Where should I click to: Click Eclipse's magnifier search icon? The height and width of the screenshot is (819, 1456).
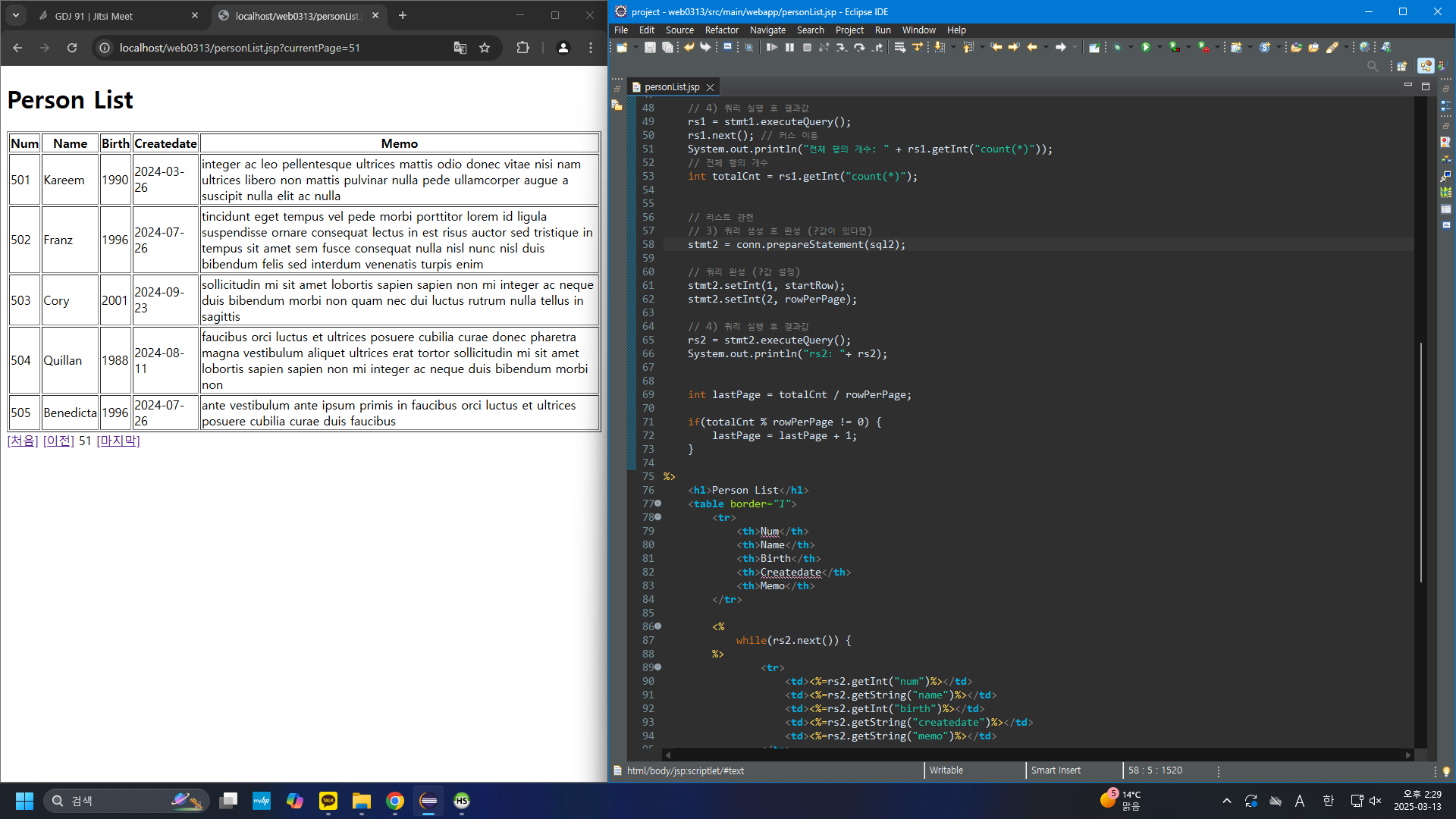click(x=1372, y=67)
